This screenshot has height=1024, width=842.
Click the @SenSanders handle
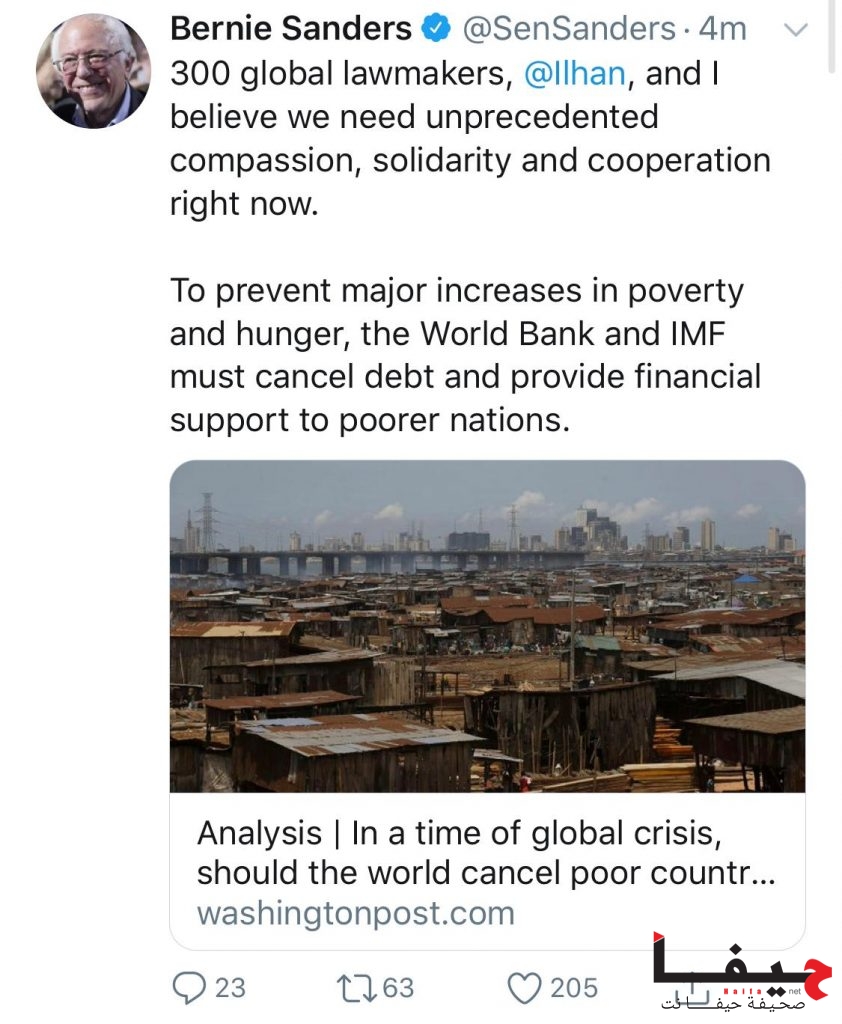pyautogui.click(x=568, y=29)
